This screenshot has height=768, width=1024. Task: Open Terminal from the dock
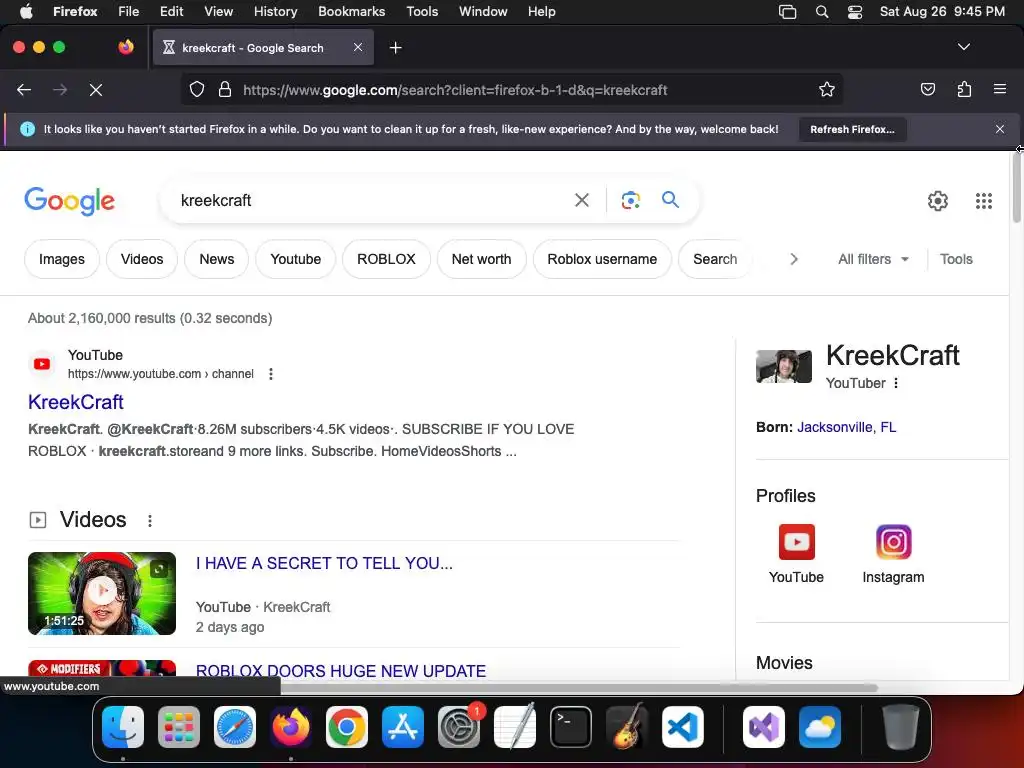[571, 727]
